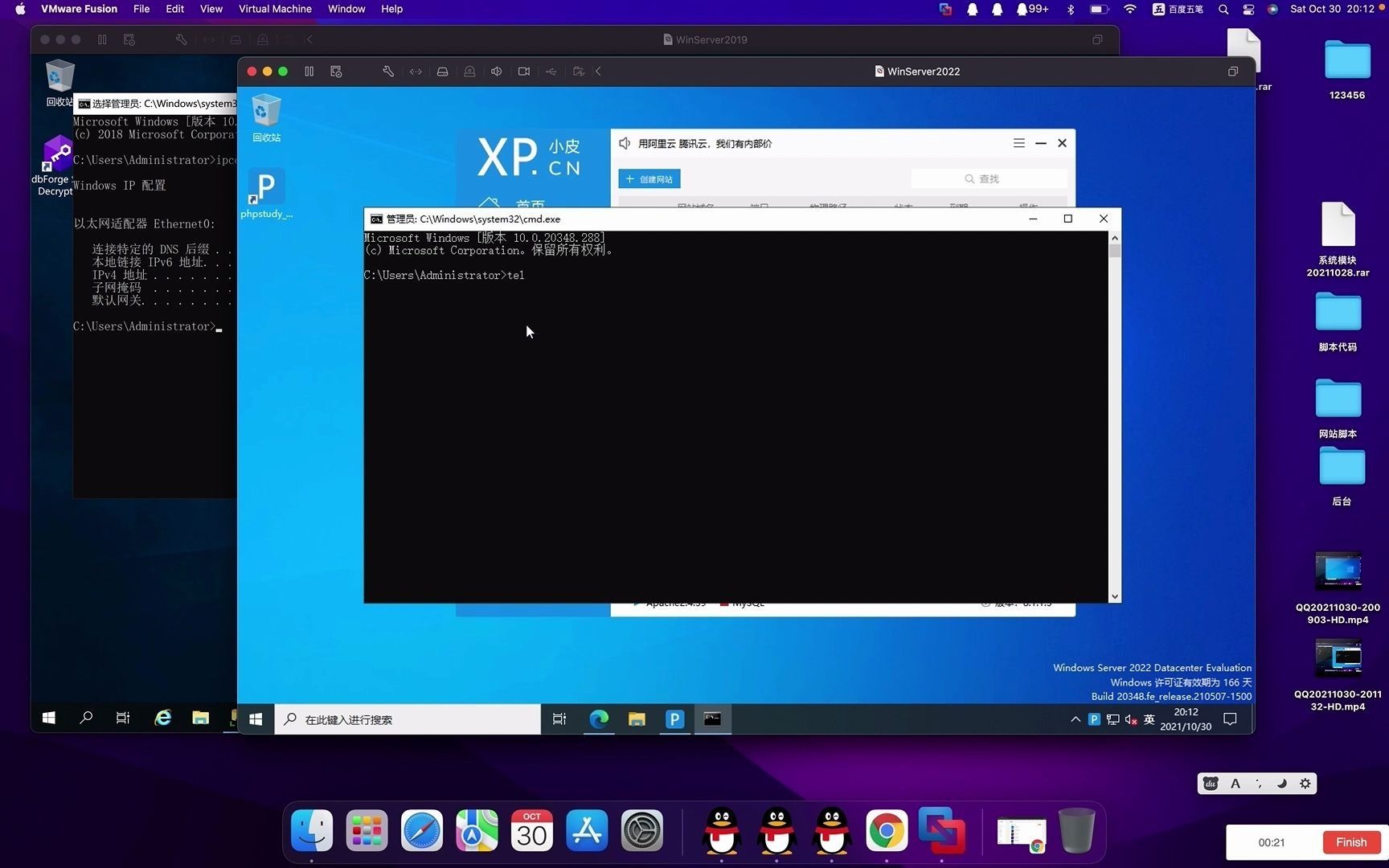The image size is (1389, 868).
Task: Launch Microsoft Edge from the WinServer2022 taskbar
Action: point(599,719)
